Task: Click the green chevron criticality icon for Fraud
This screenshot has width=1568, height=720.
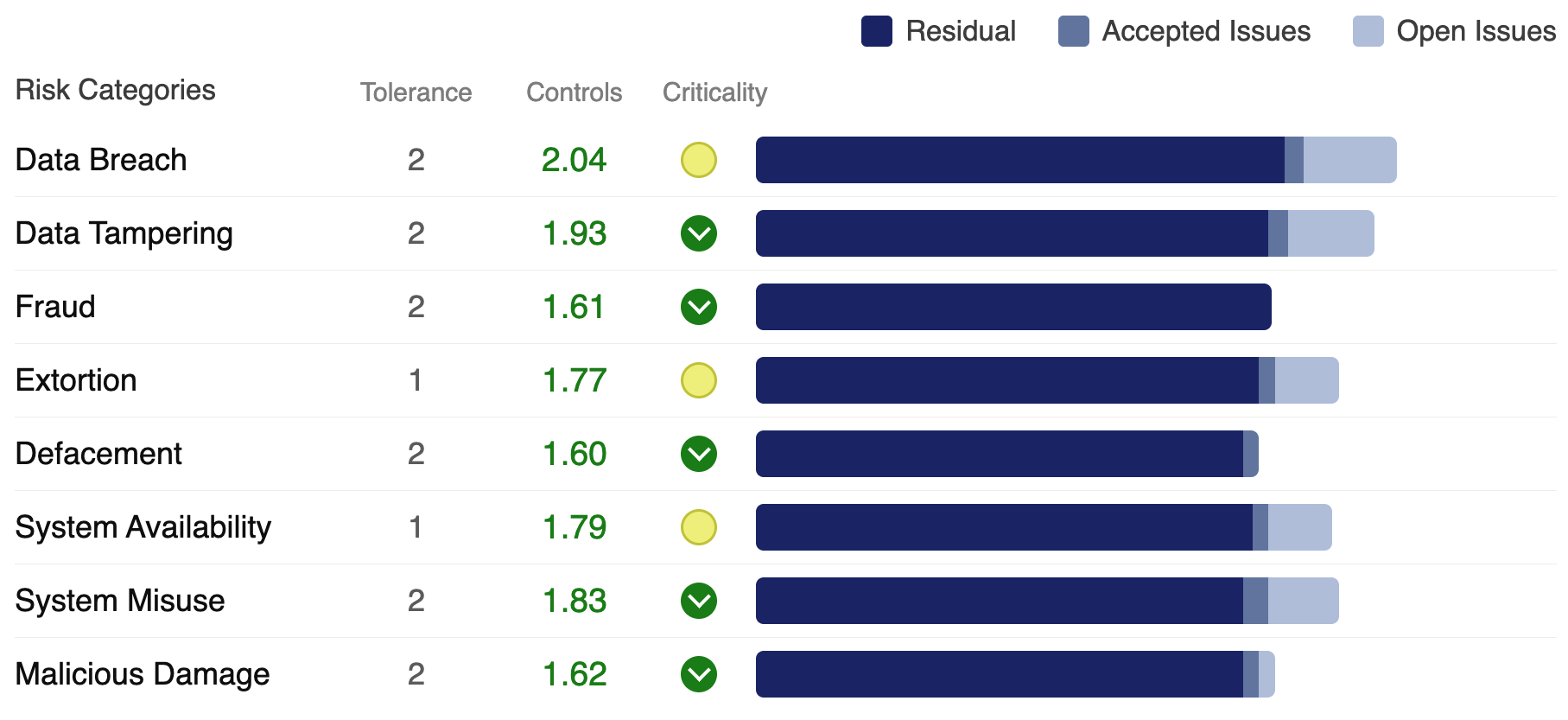Action: click(699, 307)
